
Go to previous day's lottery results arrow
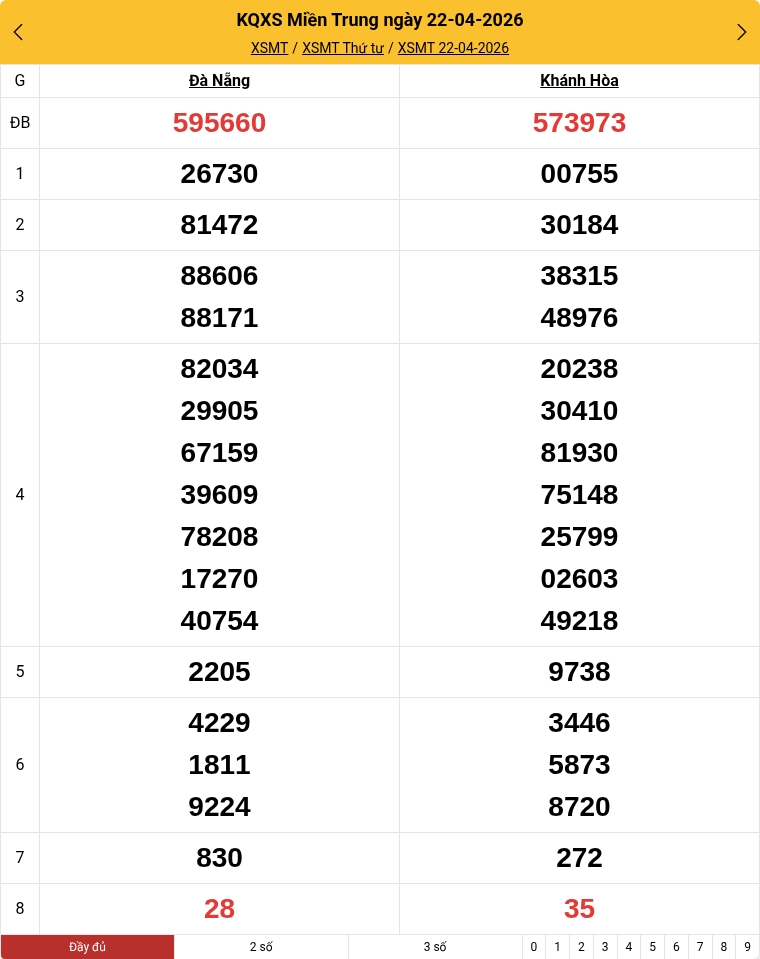coord(18,32)
